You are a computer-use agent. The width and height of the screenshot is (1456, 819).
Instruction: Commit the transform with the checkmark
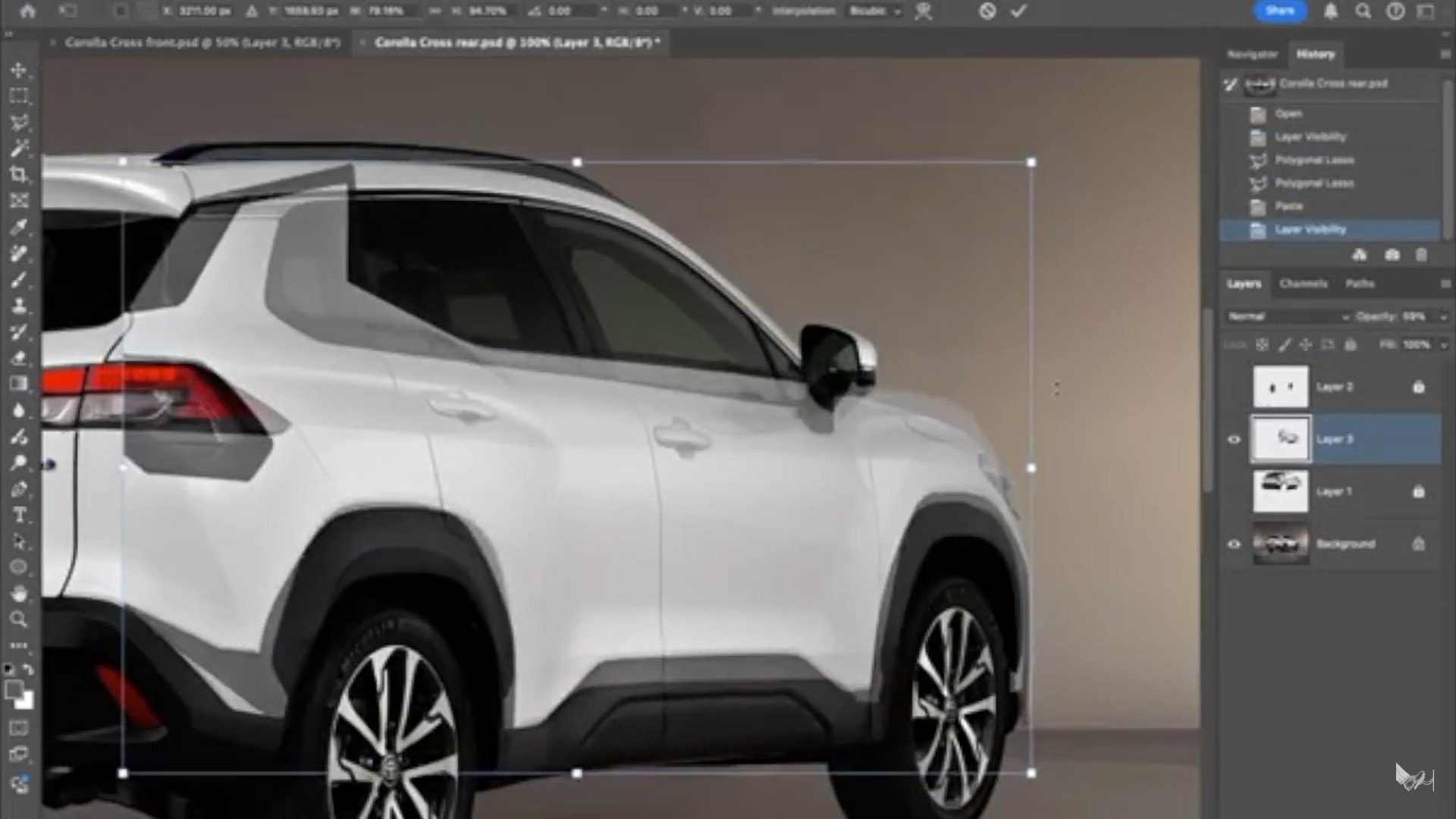[1018, 11]
